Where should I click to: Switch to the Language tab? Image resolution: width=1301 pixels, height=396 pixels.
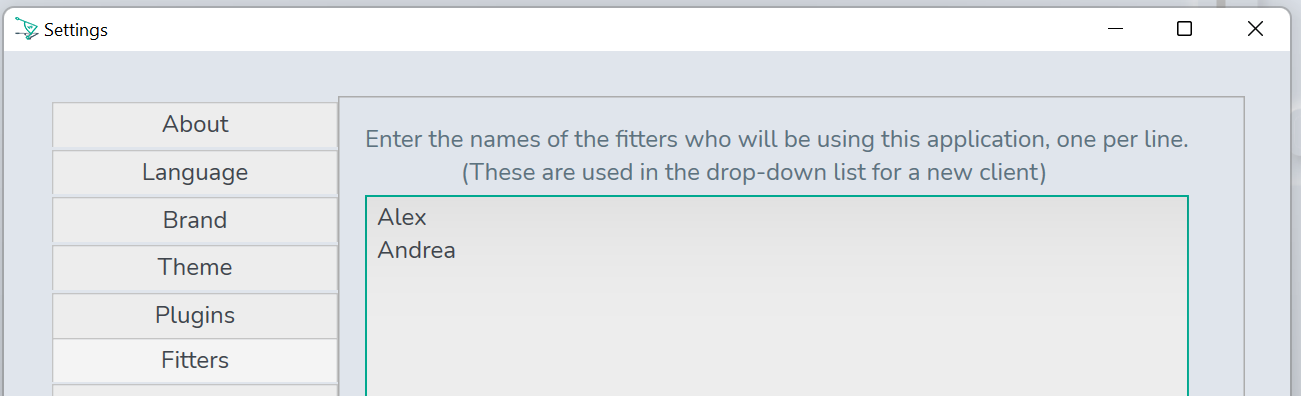tap(195, 172)
